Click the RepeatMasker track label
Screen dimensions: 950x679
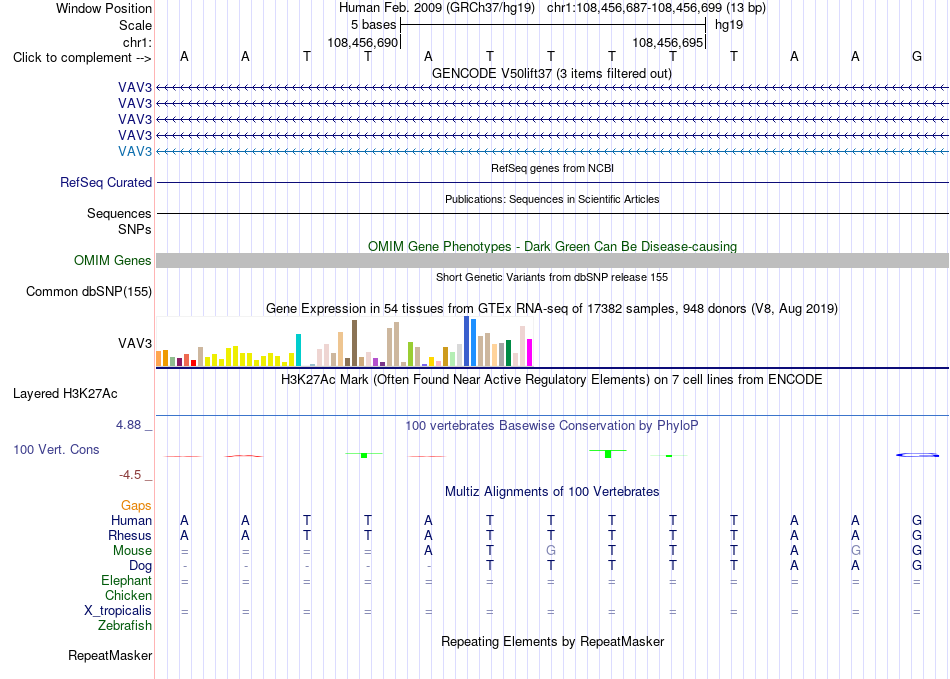click(110, 655)
